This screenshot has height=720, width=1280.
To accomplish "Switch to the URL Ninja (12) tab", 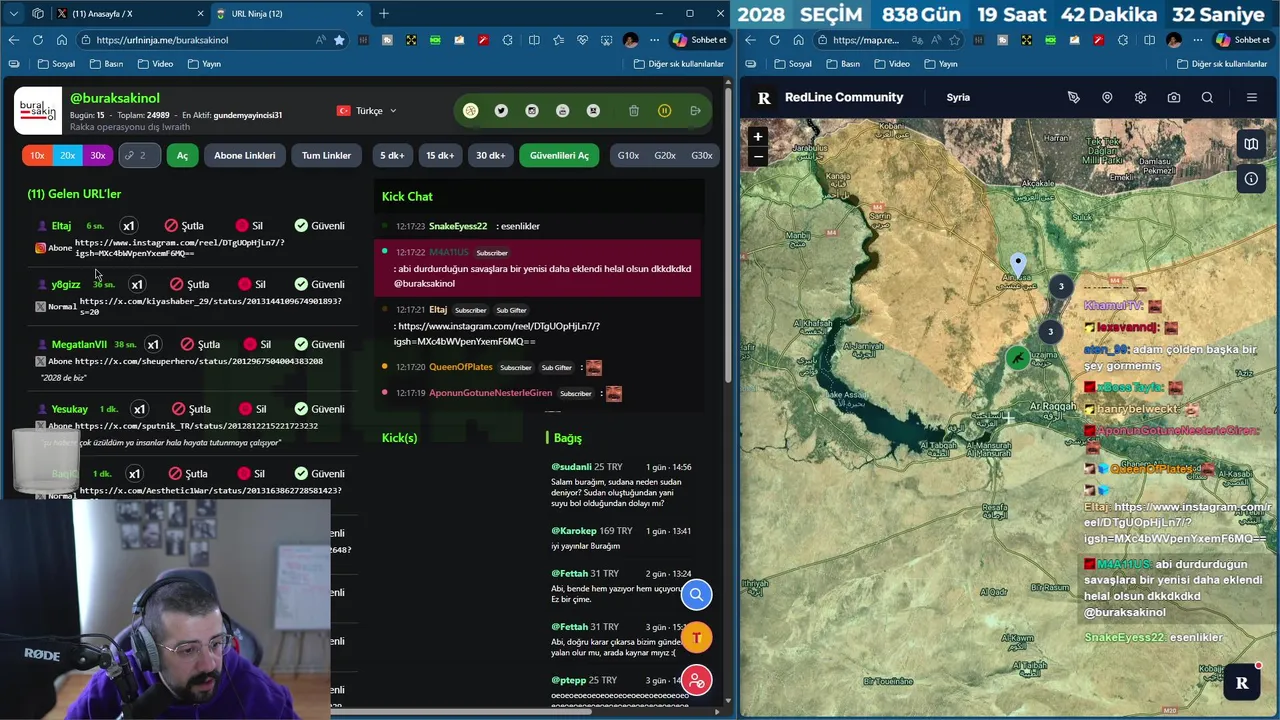I will [x=288, y=14].
